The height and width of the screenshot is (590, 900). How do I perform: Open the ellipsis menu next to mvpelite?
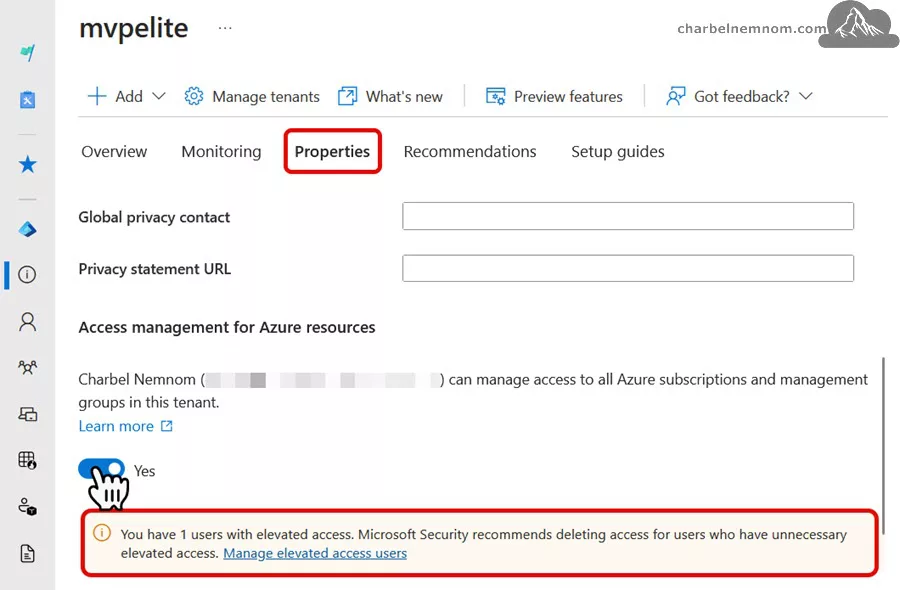225,28
